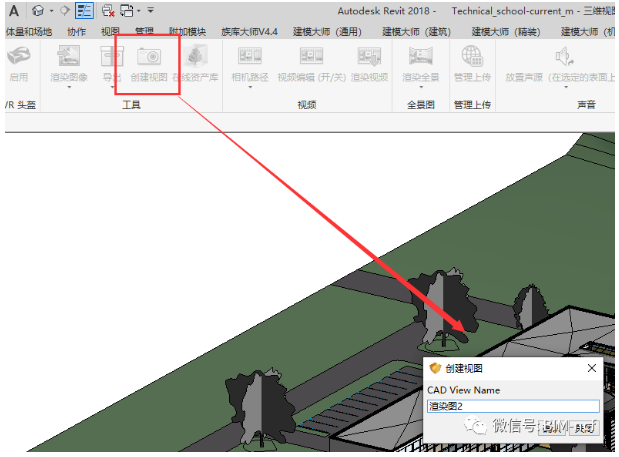The width and height of the screenshot is (619, 457).
Task: Click the 导出 export box icon
Action: pos(112,56)
